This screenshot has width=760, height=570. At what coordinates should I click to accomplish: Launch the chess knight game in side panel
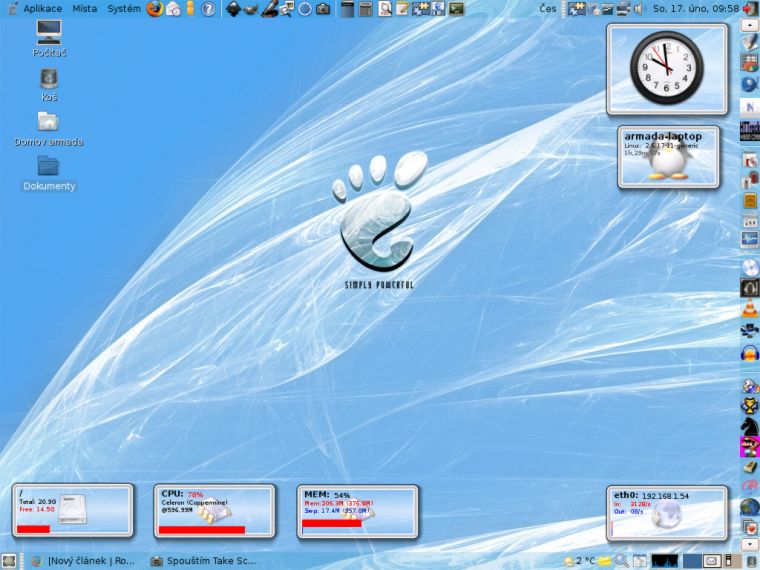(749, 425)
